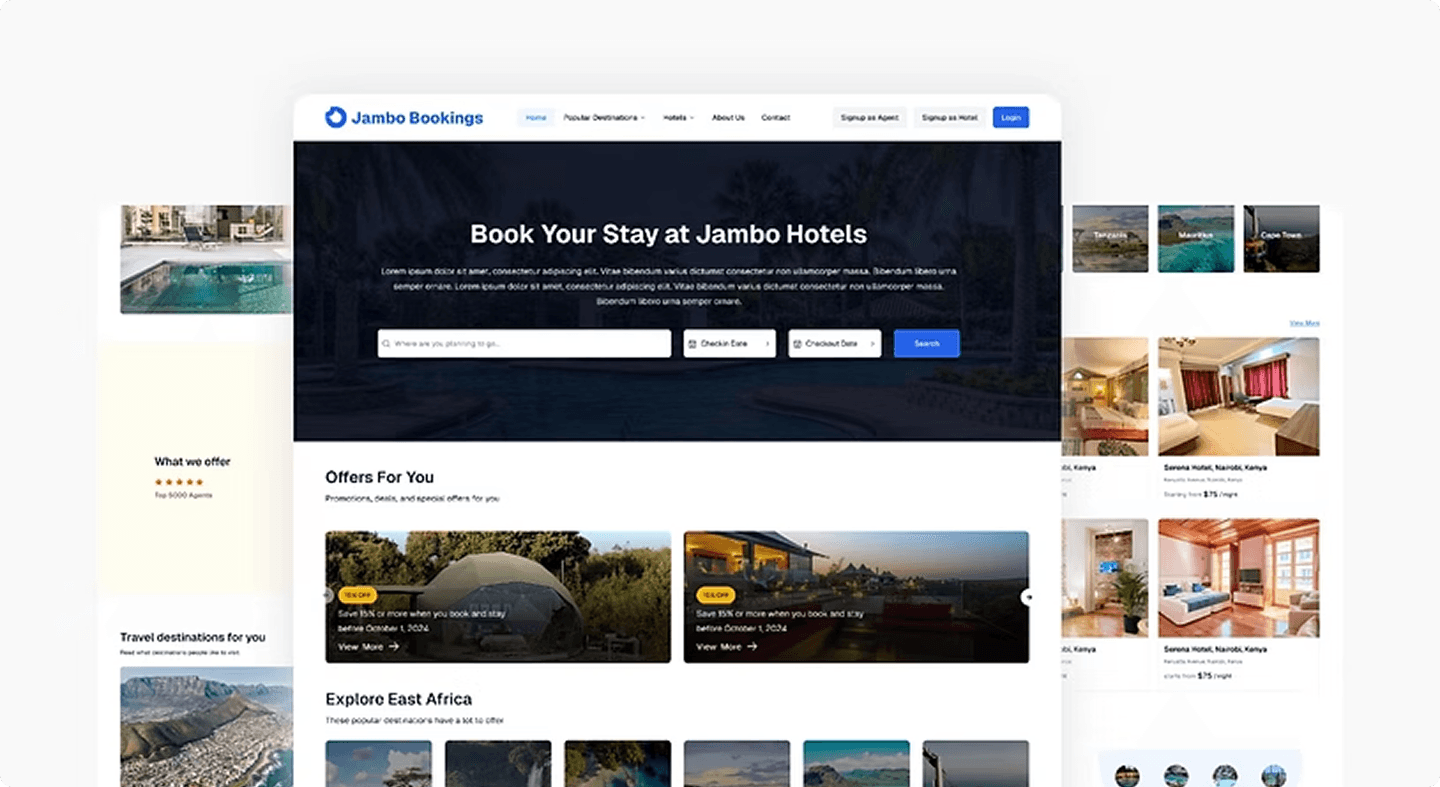Open the Mauritius destination thumbnail
1440x787 pixels.
pos(1196,238)
